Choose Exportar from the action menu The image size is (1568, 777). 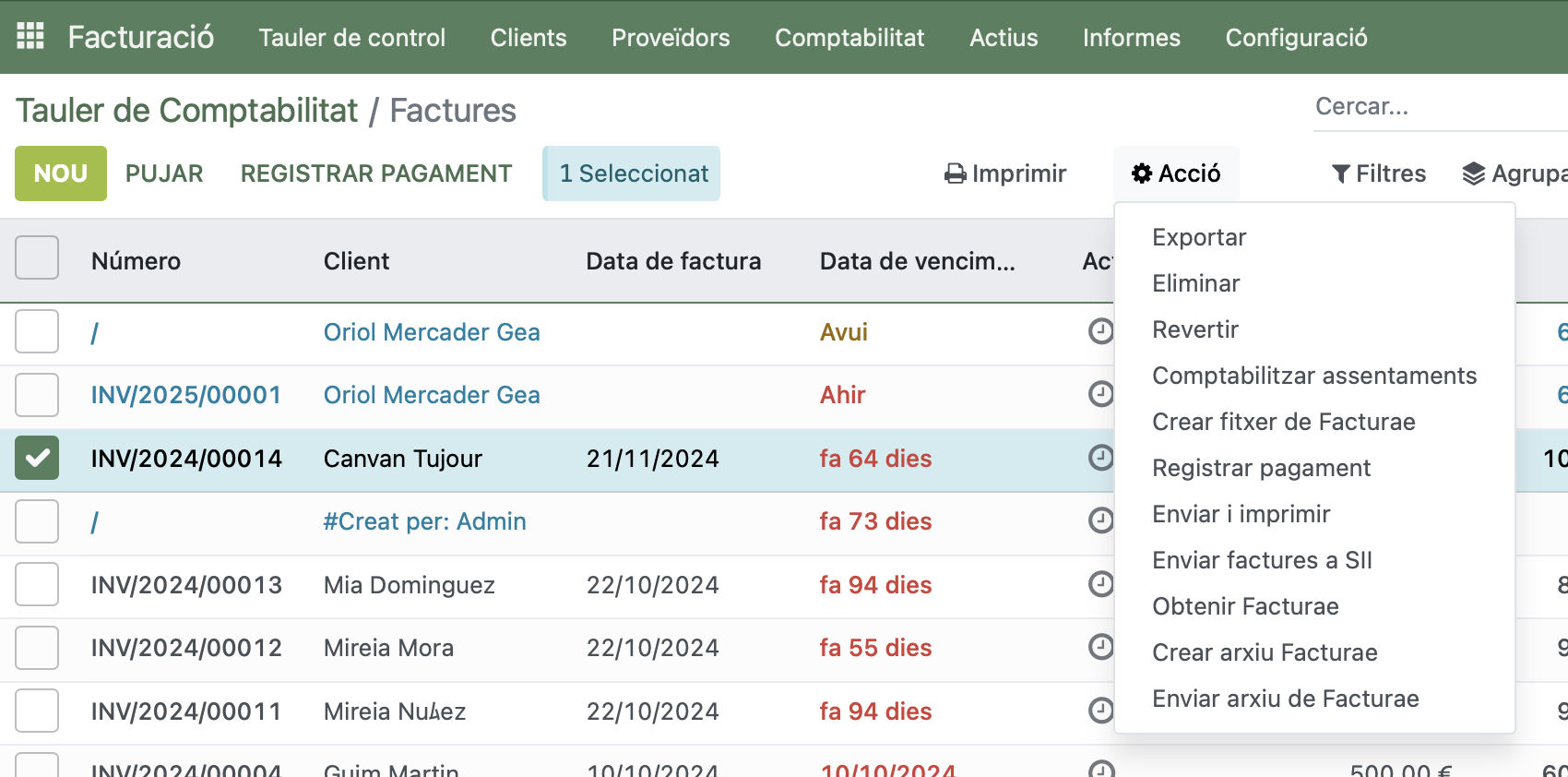pyautogui.click(x=1198, y=237)
